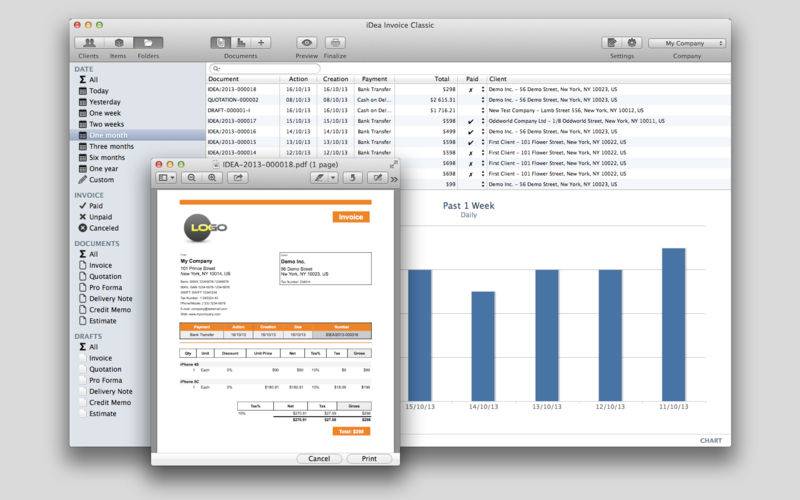Rotate the PDF page in preview
The image size is (800, 500).
[352, 178]
